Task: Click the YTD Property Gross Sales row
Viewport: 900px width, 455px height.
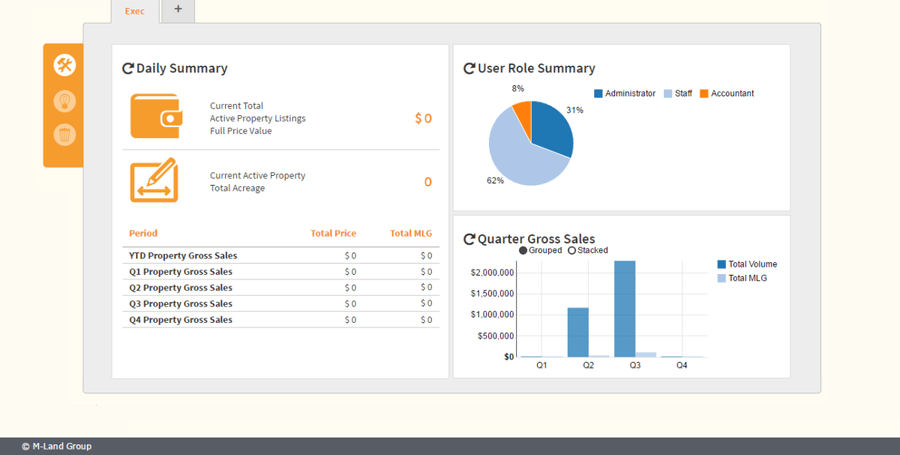Action: point(183,256)
